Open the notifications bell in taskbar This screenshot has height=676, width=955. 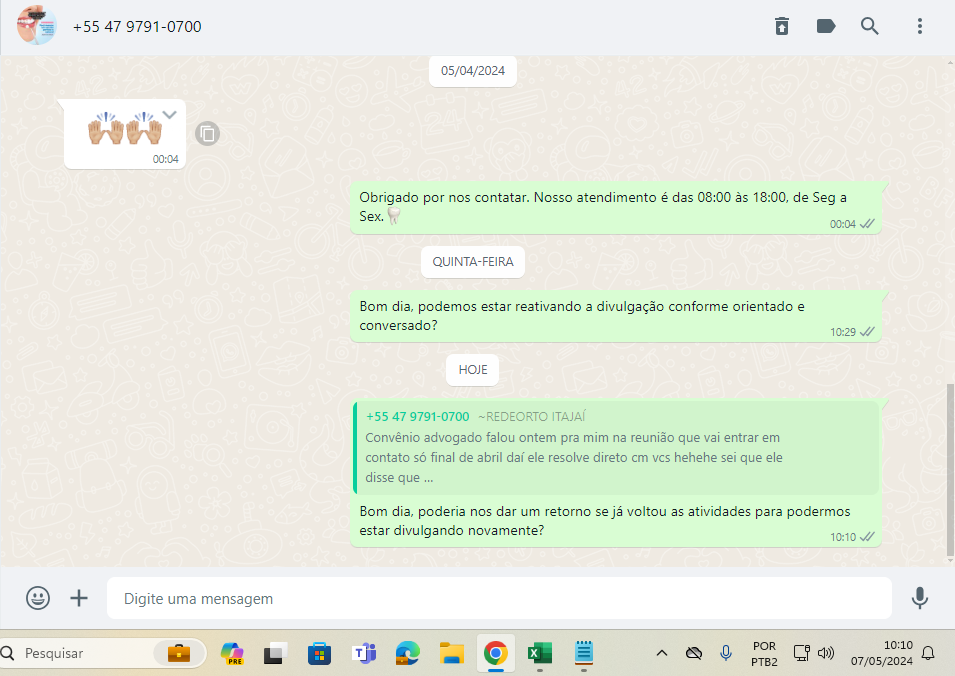[x=928, y=653]
